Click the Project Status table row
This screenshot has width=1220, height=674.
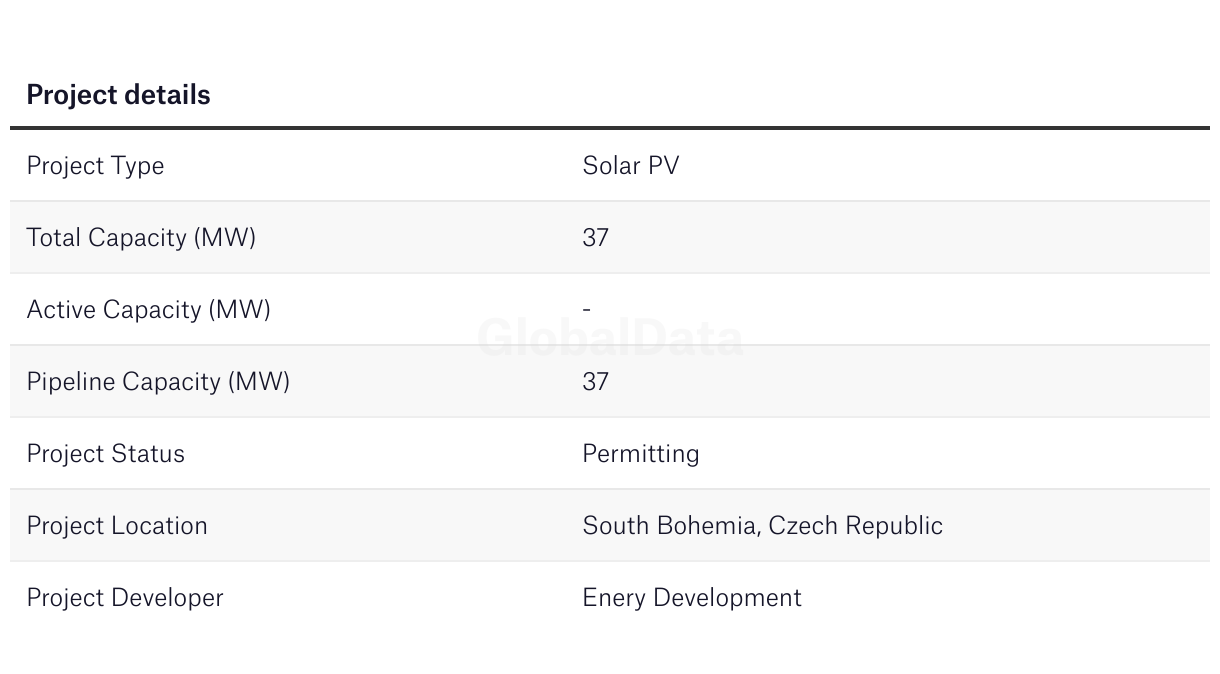point(400,454)
